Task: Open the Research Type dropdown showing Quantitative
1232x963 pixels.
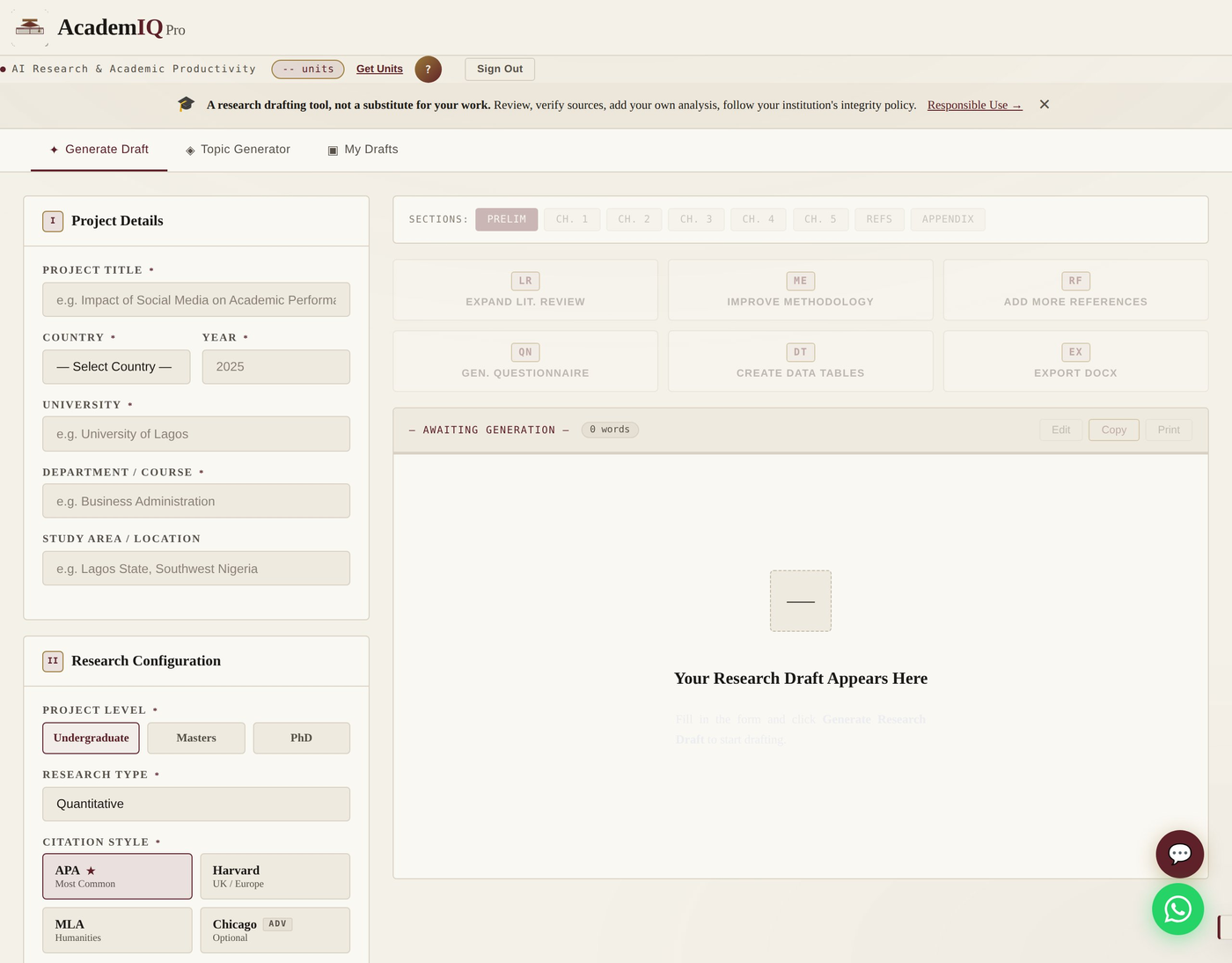Action: click(x=196, y=804)
